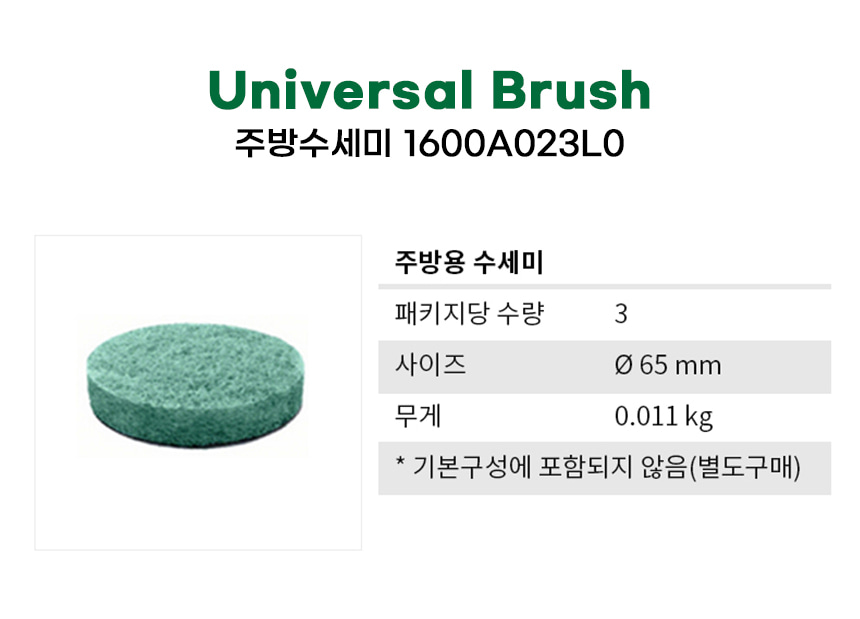This screenshot has width=860, height=619.
Task: Select the 패키지당 수량 label
Action: 470,314
